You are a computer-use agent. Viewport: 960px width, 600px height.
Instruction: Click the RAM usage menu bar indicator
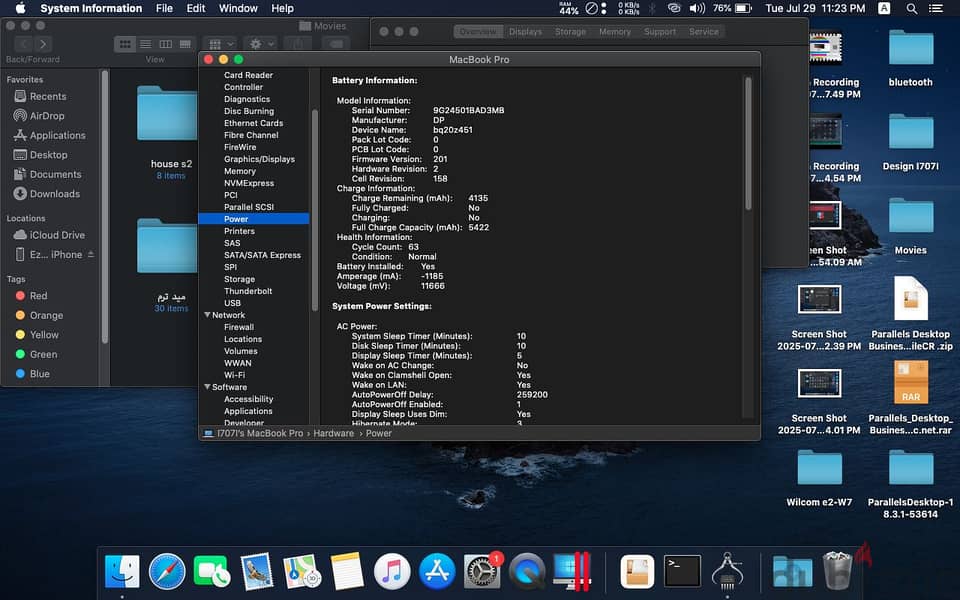(568, 9)
